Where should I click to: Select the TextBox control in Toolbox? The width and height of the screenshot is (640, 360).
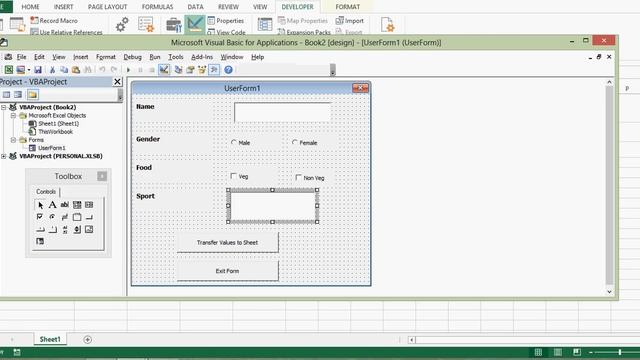(64, 205)
